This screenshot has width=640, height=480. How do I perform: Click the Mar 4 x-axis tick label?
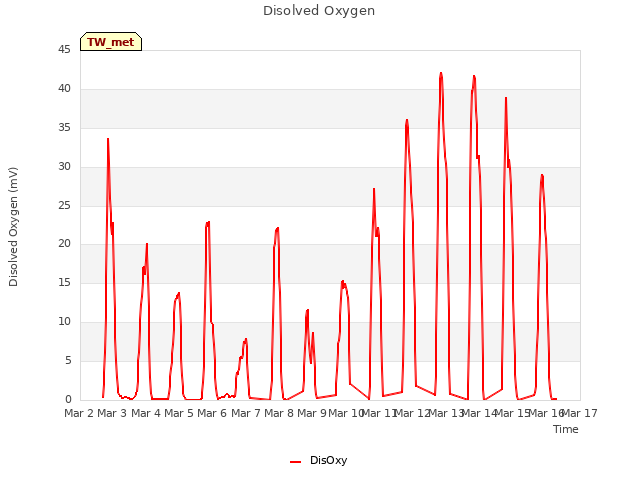146,413
